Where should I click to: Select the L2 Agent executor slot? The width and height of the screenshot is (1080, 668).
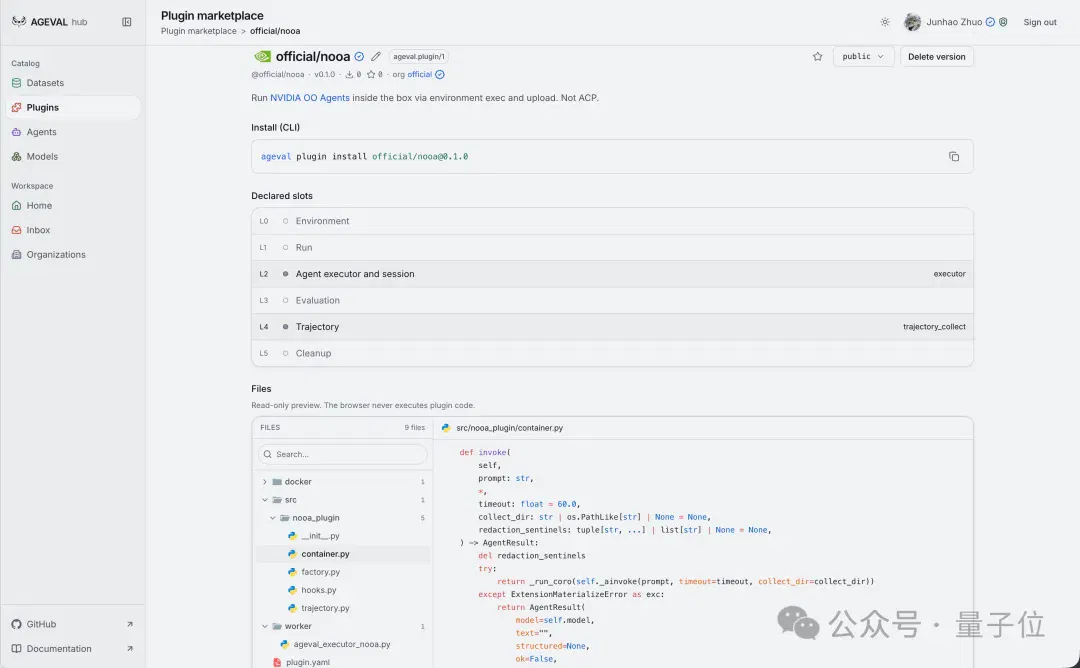point(612,273)
